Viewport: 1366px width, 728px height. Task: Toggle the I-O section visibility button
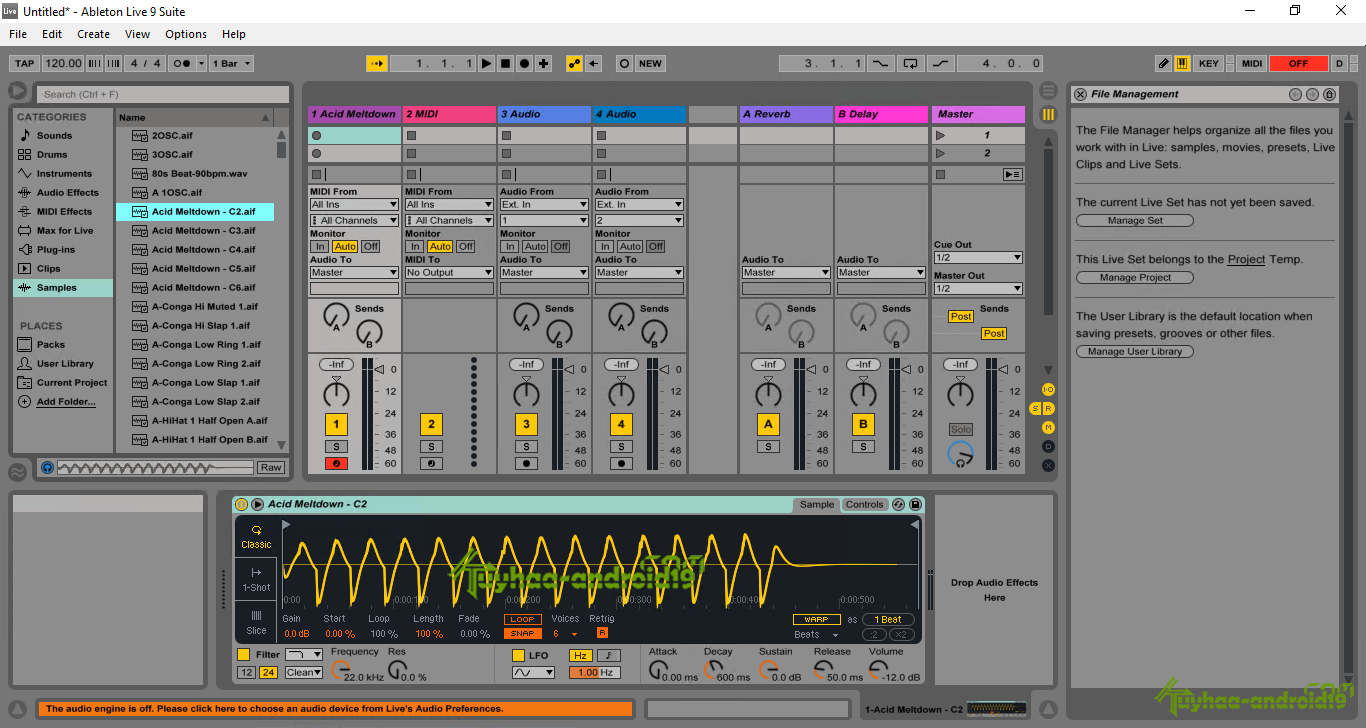[x=1048, y=389]
